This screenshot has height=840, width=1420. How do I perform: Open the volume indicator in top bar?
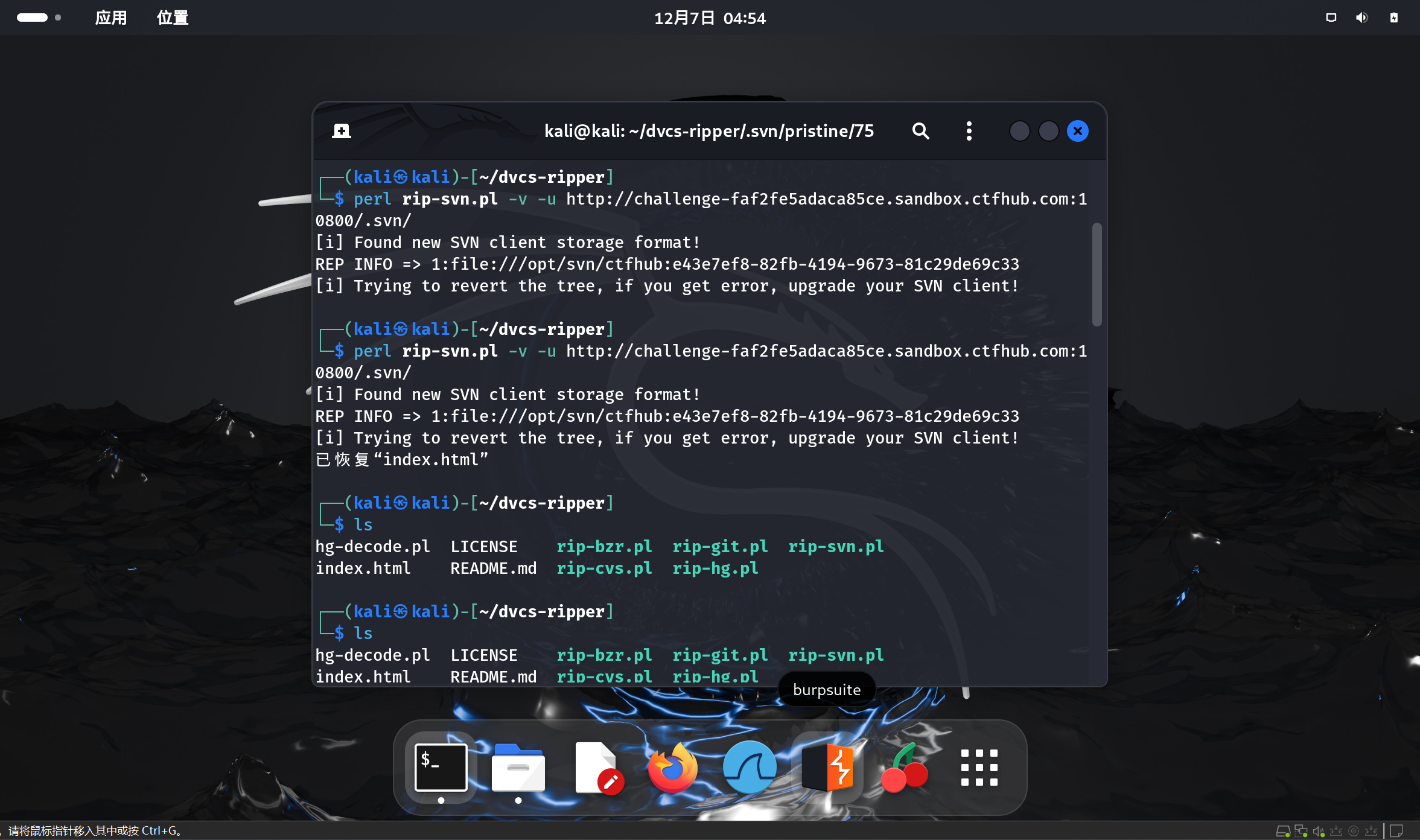coord(1362,17)
